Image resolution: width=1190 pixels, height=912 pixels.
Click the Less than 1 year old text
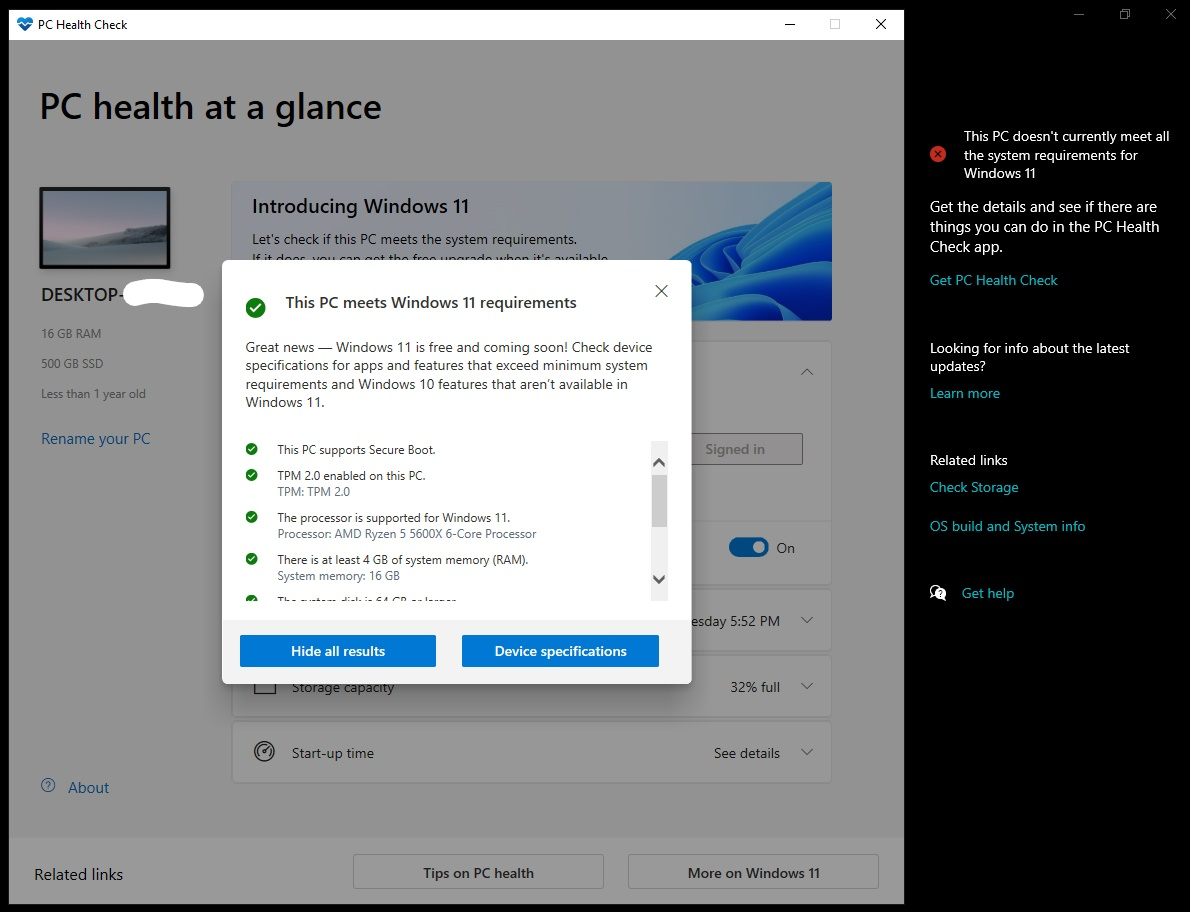pyautogui.click(x=93, y=394)
